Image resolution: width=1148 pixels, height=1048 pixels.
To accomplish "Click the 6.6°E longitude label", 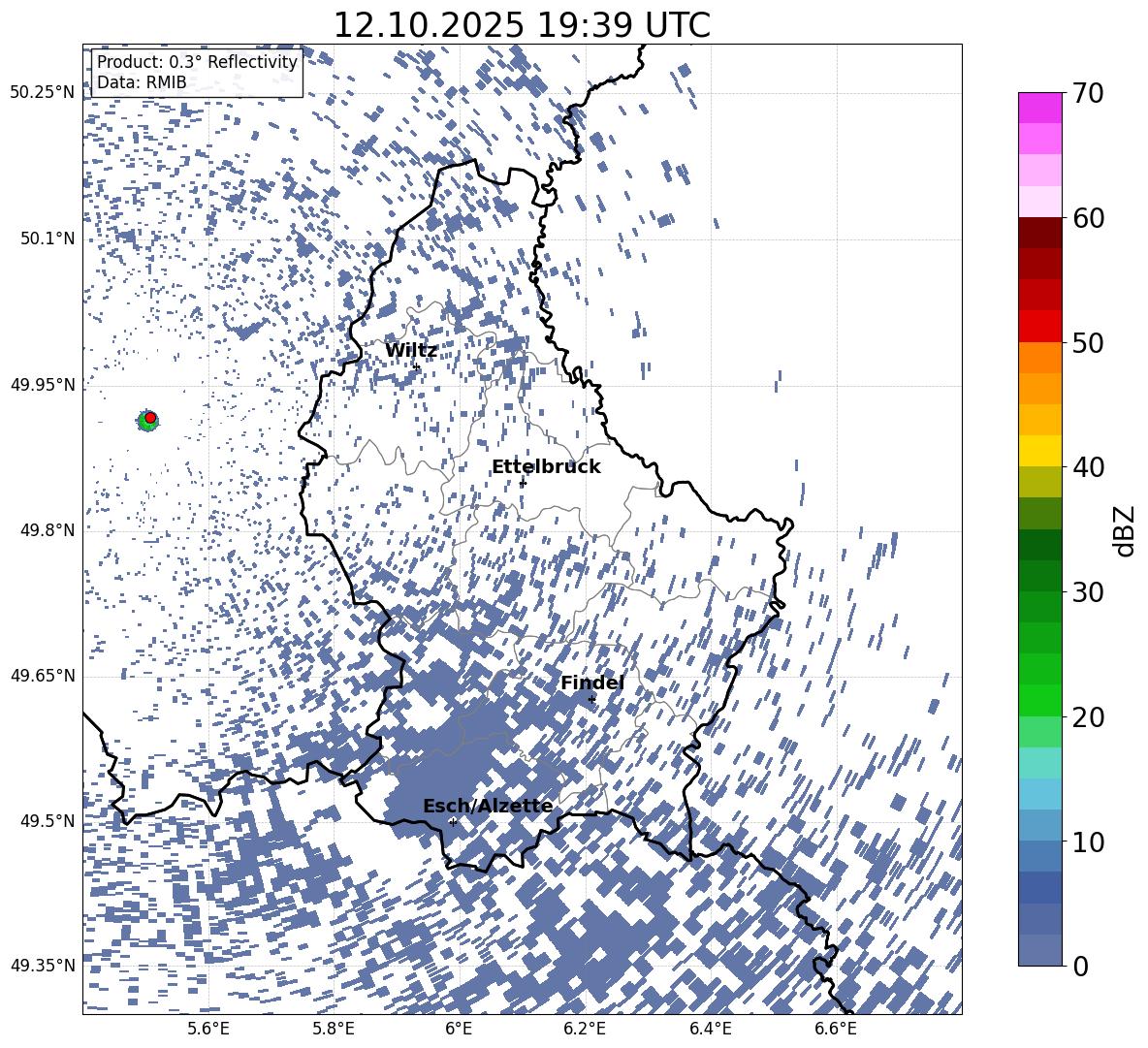I will (836, 1029).
